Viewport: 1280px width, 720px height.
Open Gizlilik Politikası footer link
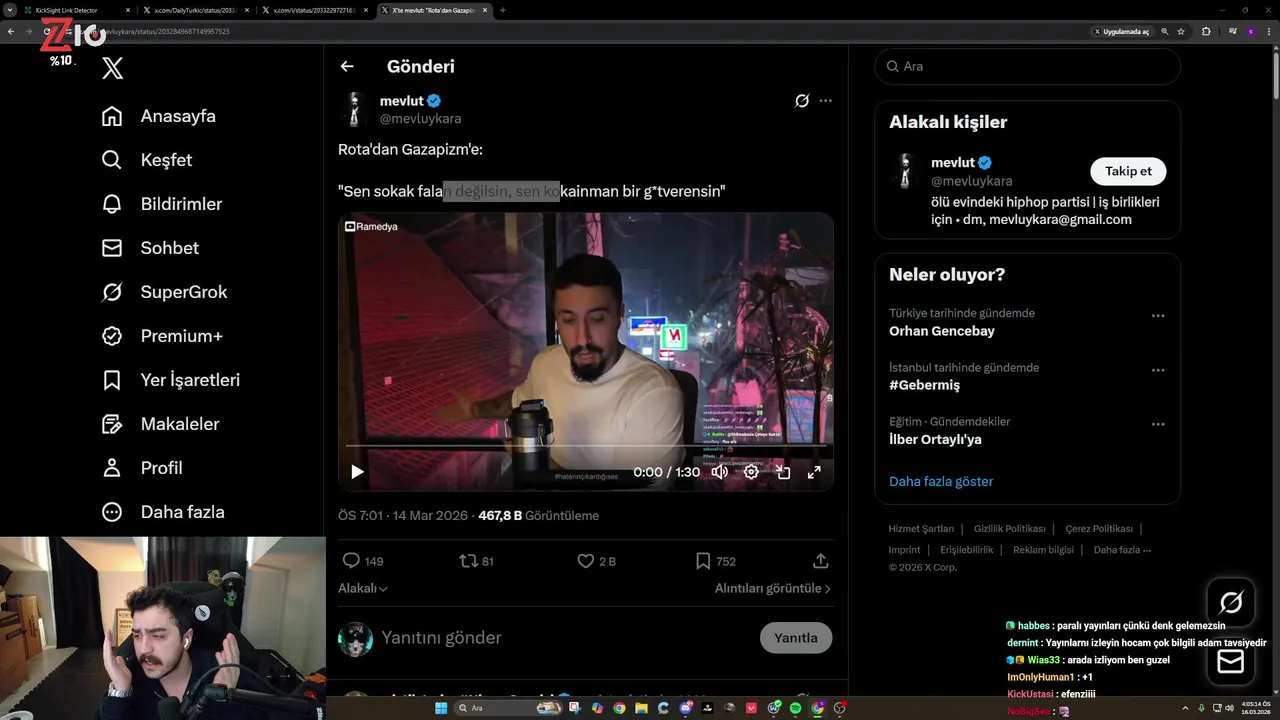1009,529
